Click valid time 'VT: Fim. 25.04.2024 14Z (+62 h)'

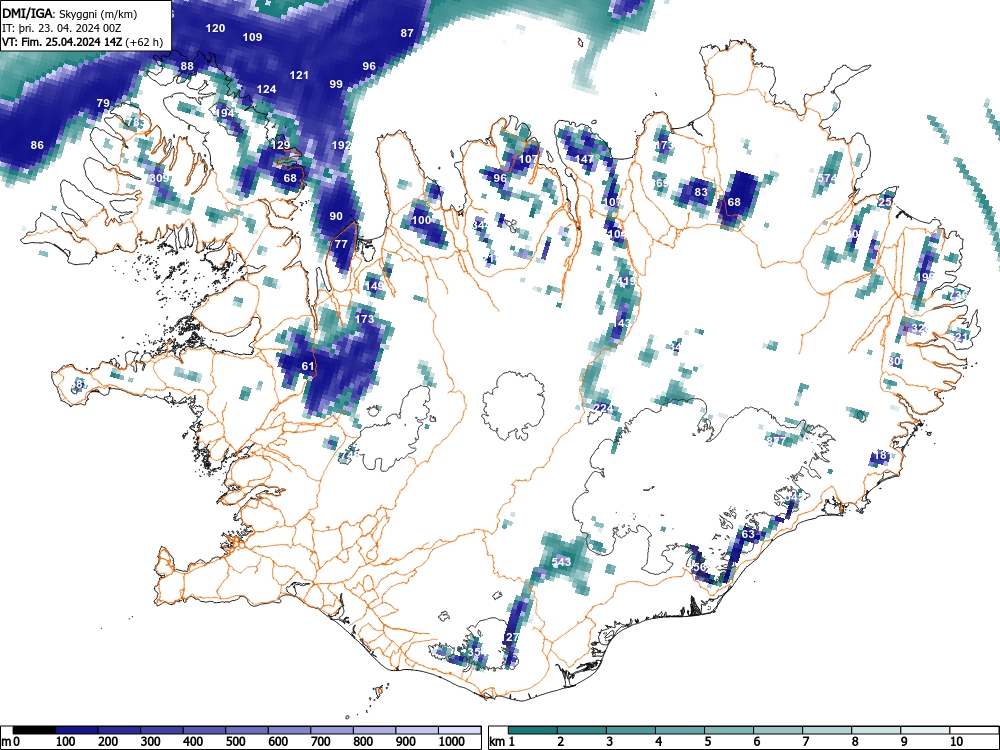tap(82, 42)
